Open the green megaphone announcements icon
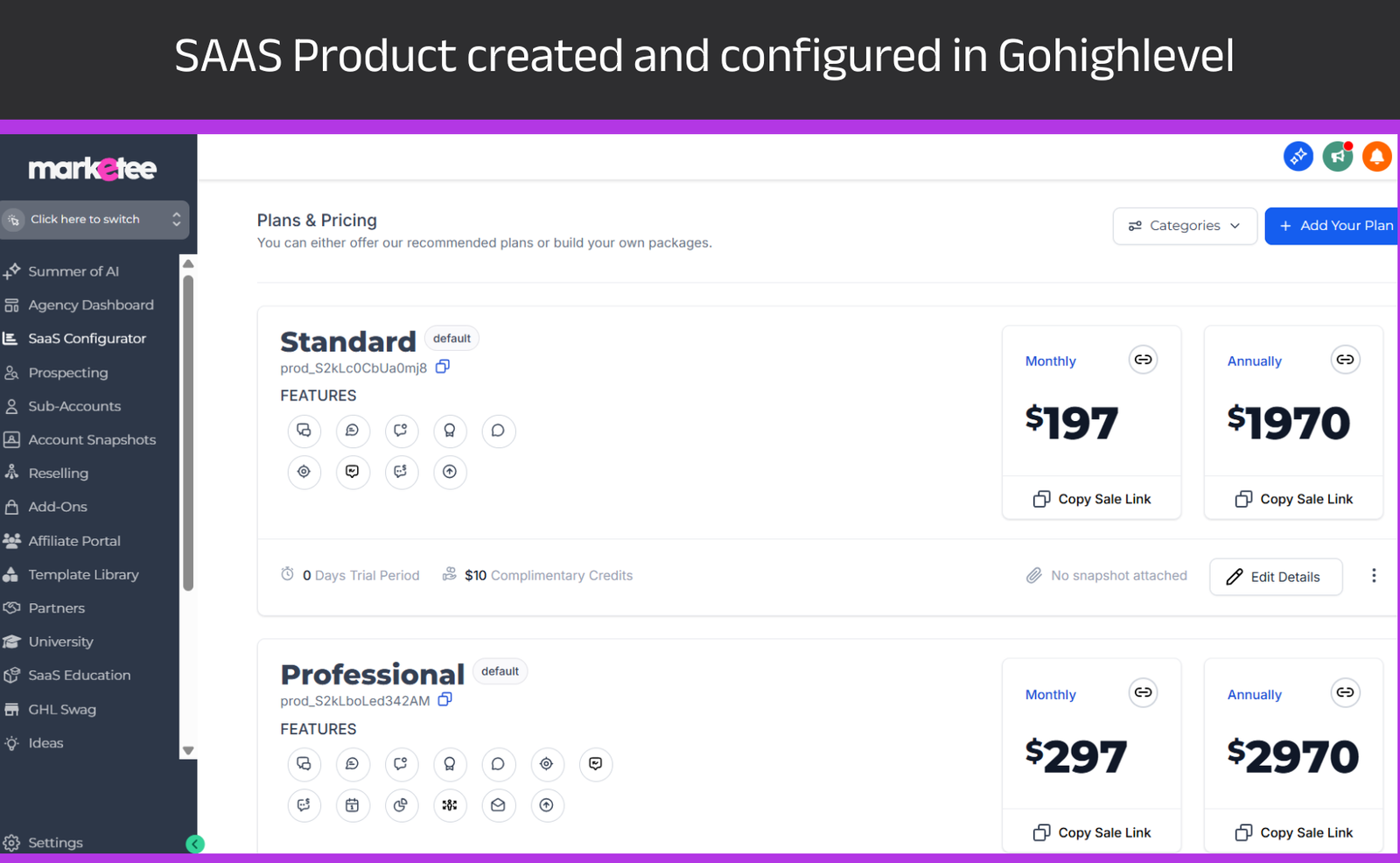1400x863 pixels. click(1337, 157)
